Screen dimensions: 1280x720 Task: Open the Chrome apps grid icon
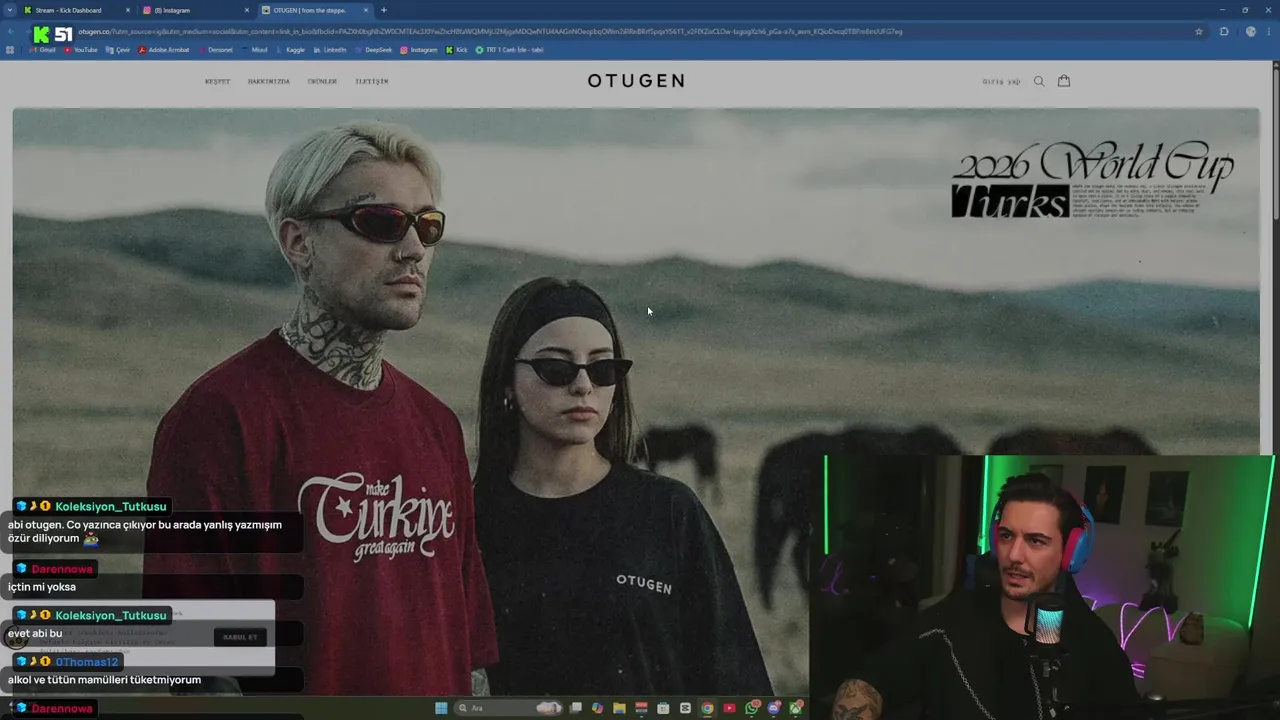[10, 49]
